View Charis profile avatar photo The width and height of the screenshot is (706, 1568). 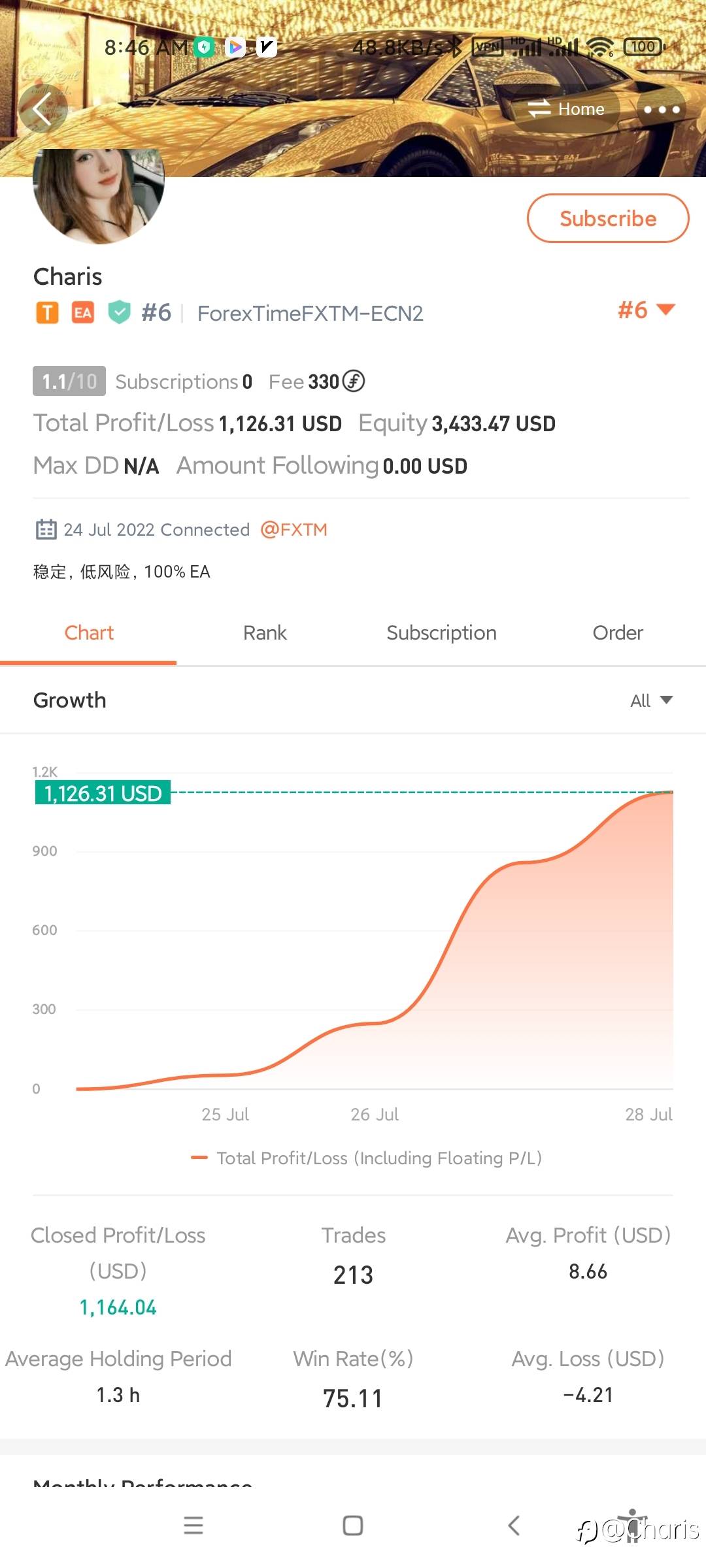click(x=98, y=195)
